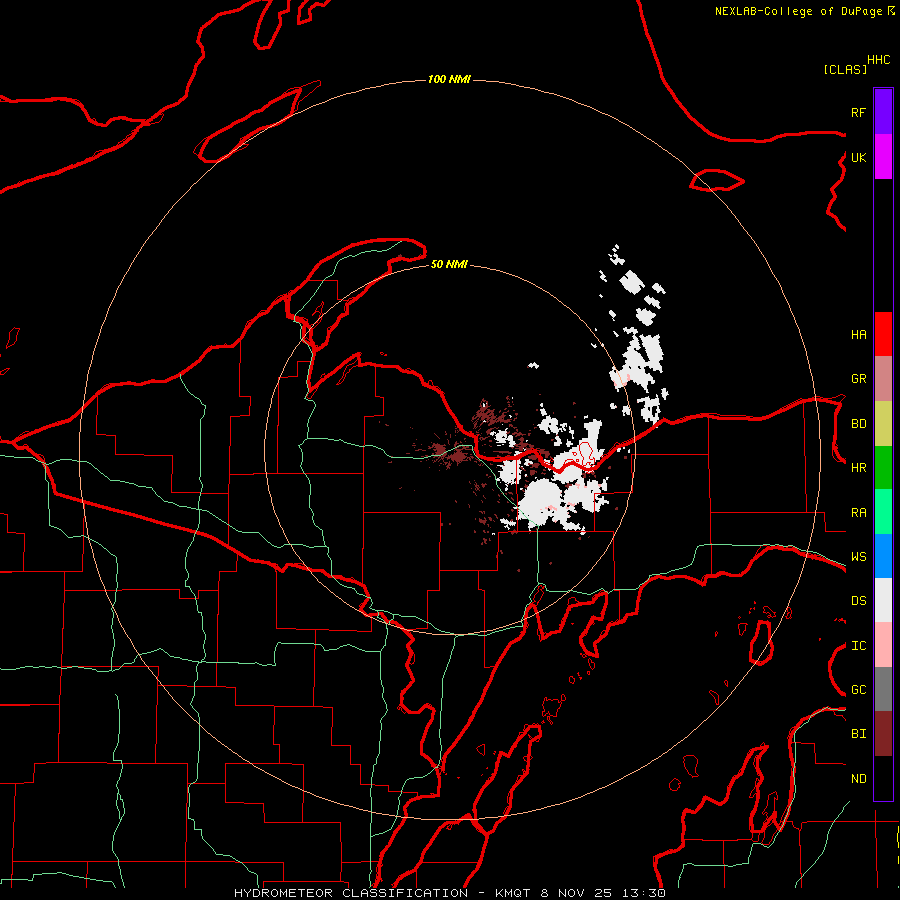Screen dimensions: 900x900
Task: Click the UK magenta legend swatch
Action: (x=883, y=157)
